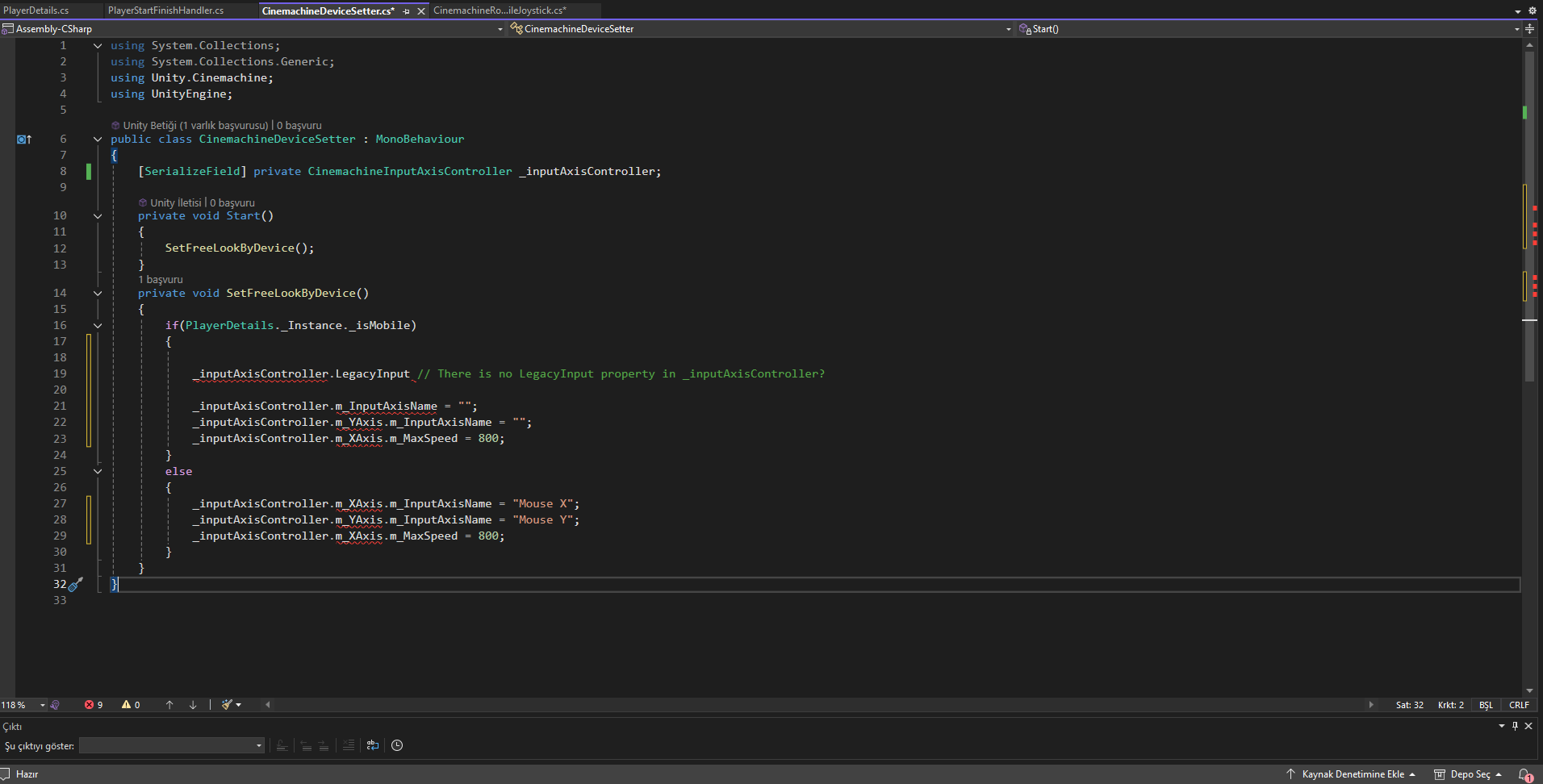Clear the output window with clear-all icon
1543x784 pixels.
pyautogui.click(x=348, y=745)
